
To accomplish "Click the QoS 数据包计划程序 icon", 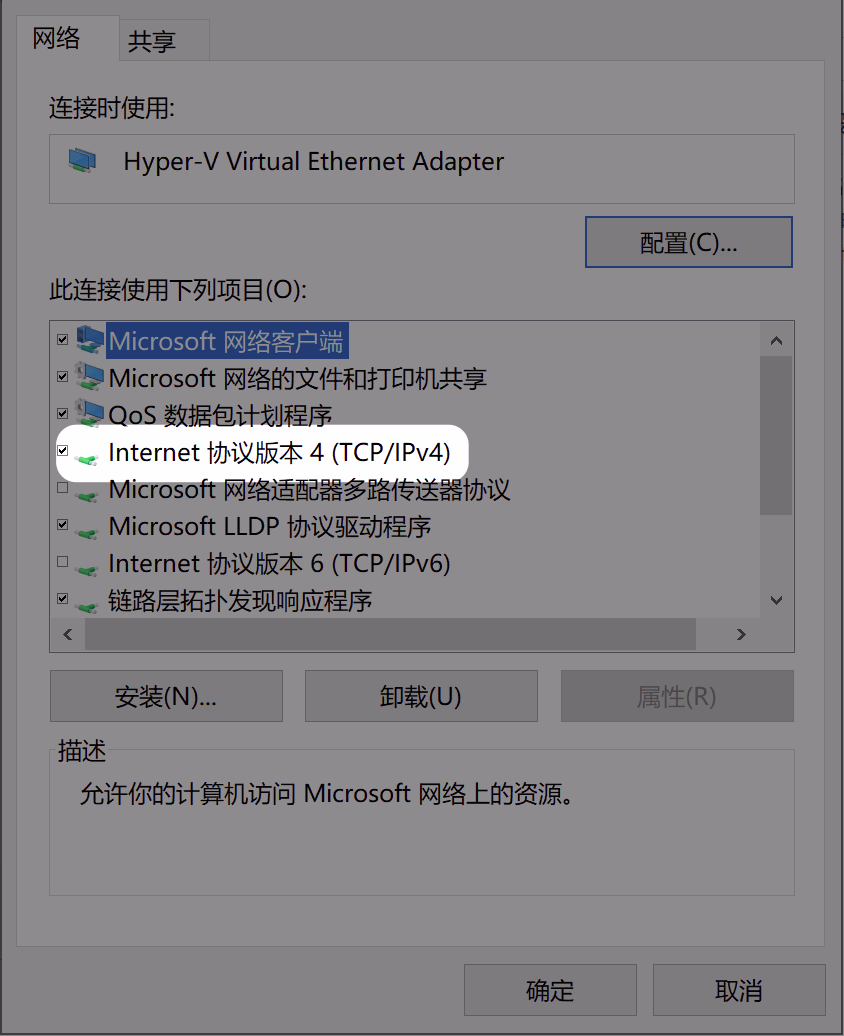I will coord(89,414).
